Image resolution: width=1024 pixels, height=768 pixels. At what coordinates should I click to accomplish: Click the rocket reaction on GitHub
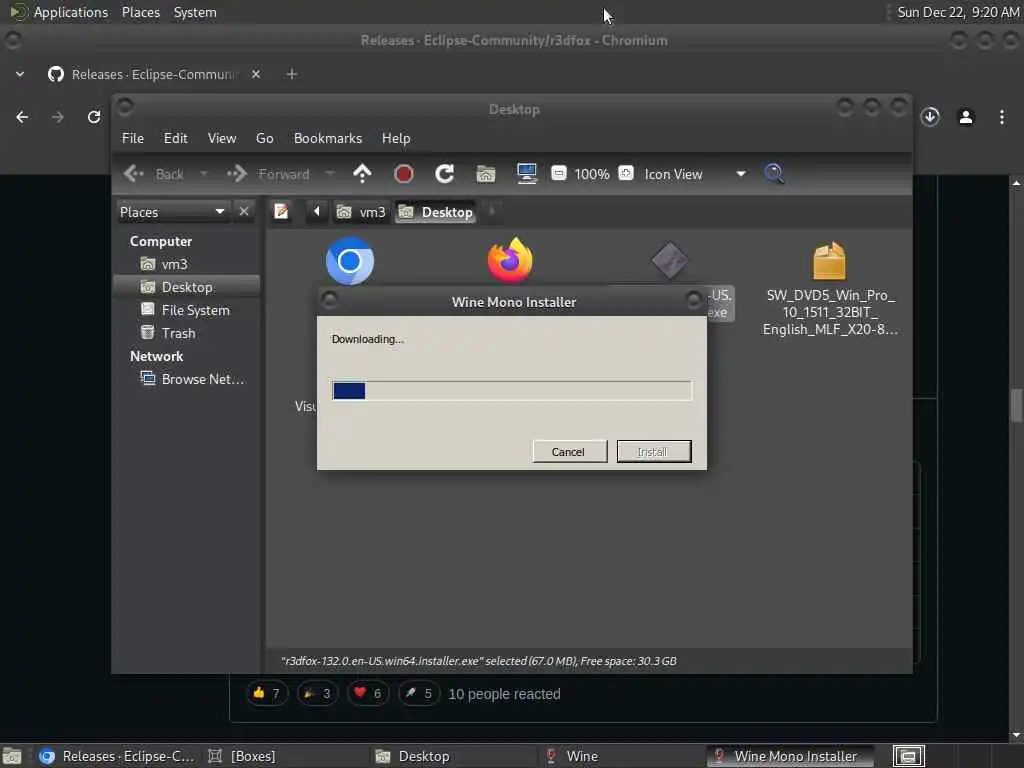[x=419, y=694]
